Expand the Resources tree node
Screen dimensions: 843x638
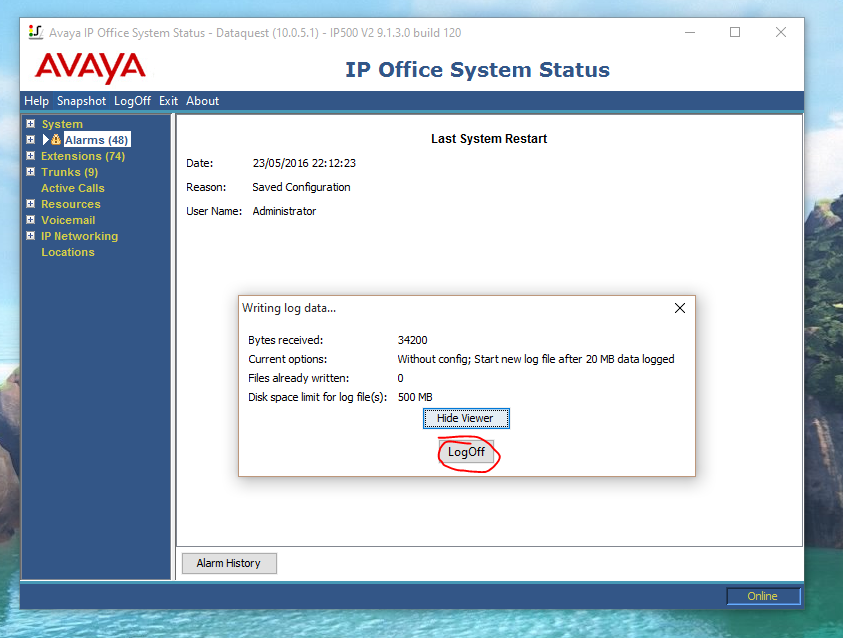[x=31, y=204]
